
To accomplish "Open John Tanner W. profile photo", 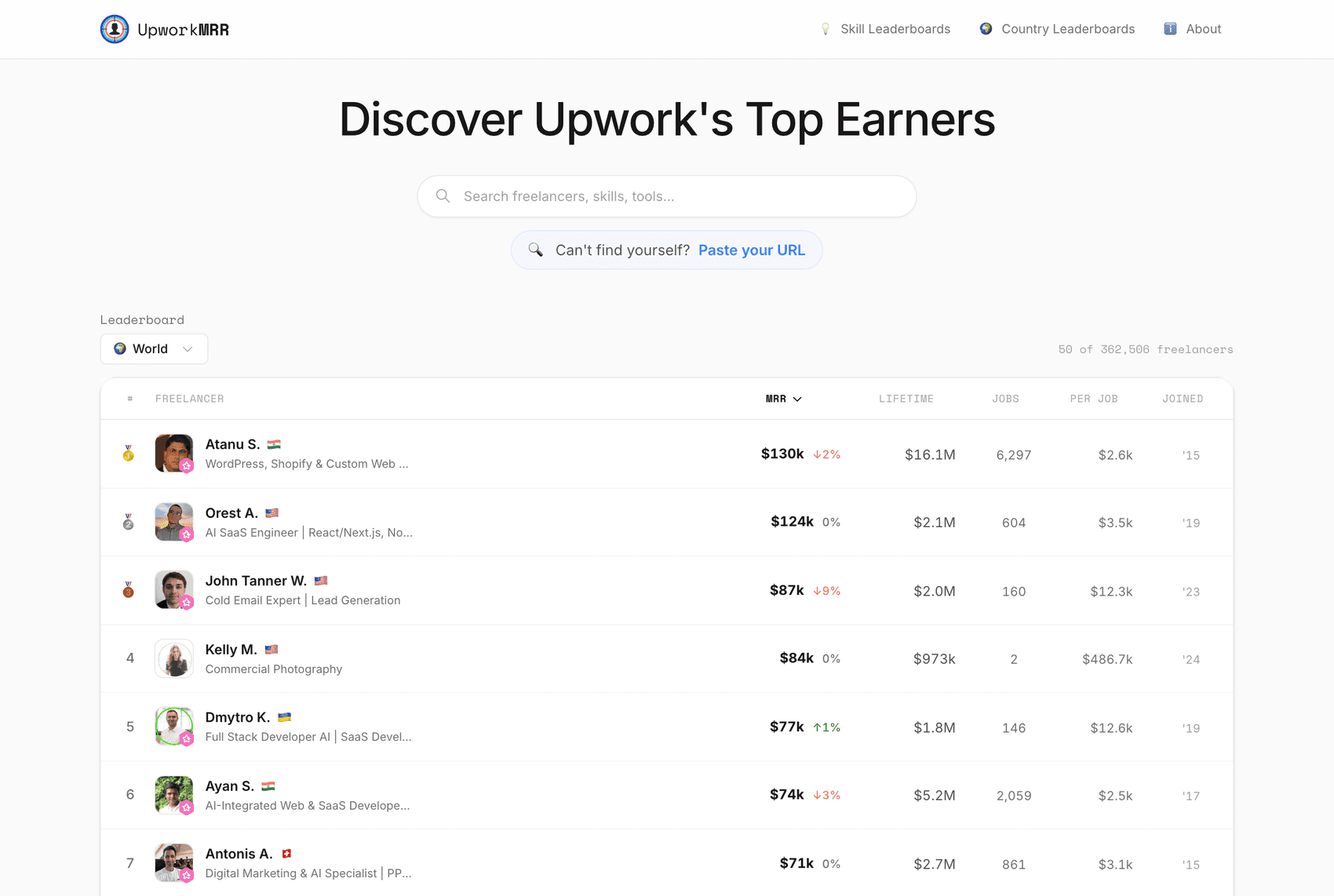I will (x=174, y=590).
